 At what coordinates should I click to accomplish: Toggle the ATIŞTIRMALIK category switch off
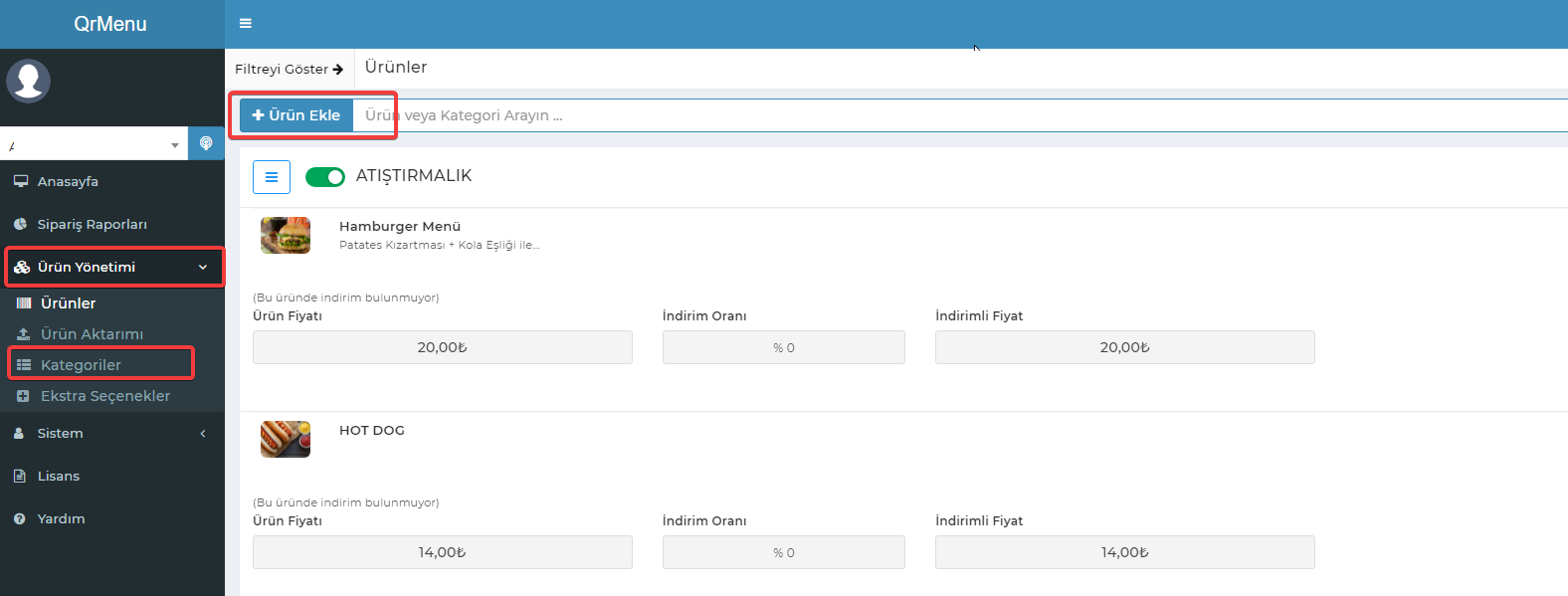coord(325,177)
